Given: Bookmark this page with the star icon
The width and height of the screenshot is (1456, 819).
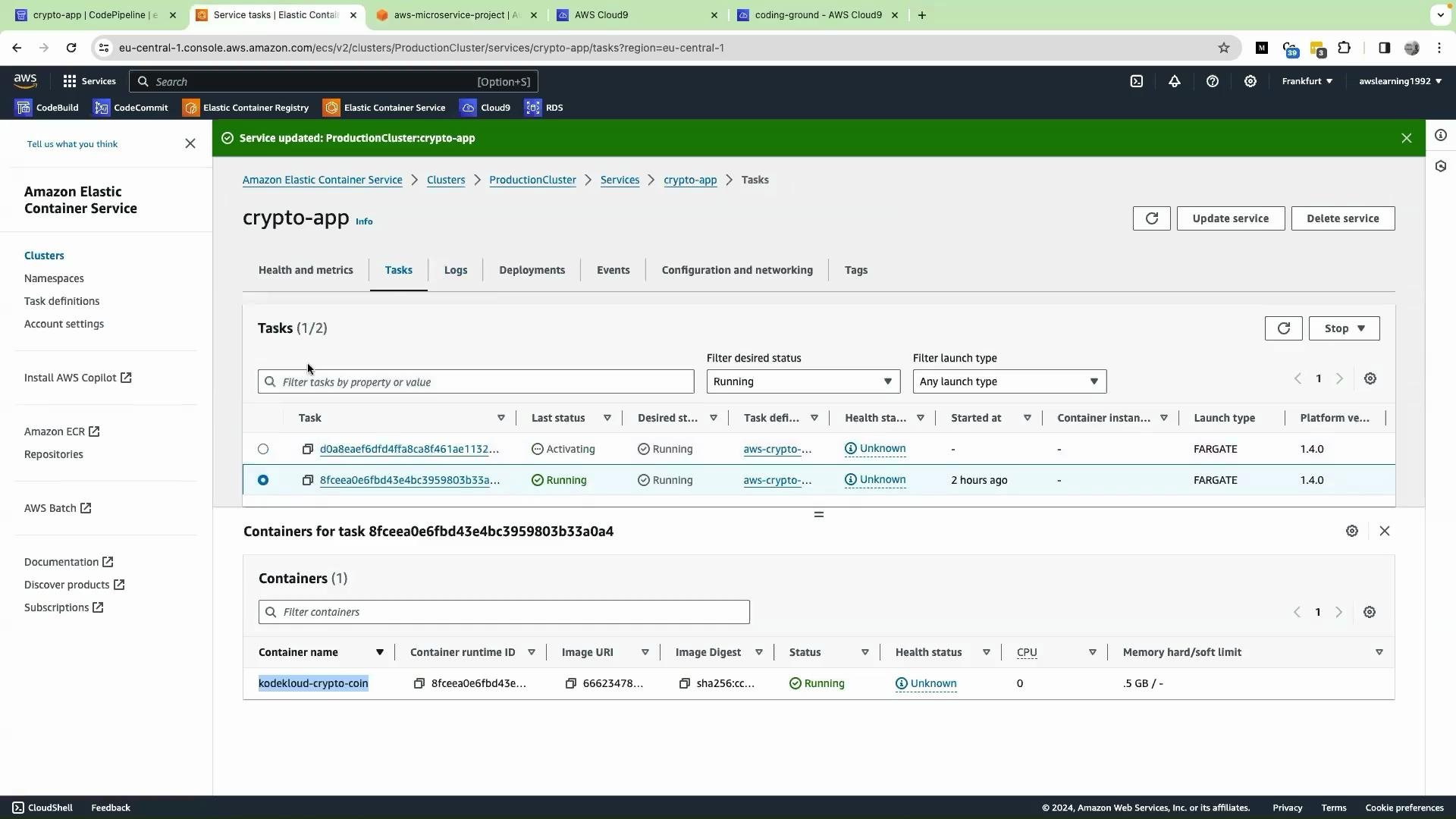Looking at the screenshot, I should 1223,48.
